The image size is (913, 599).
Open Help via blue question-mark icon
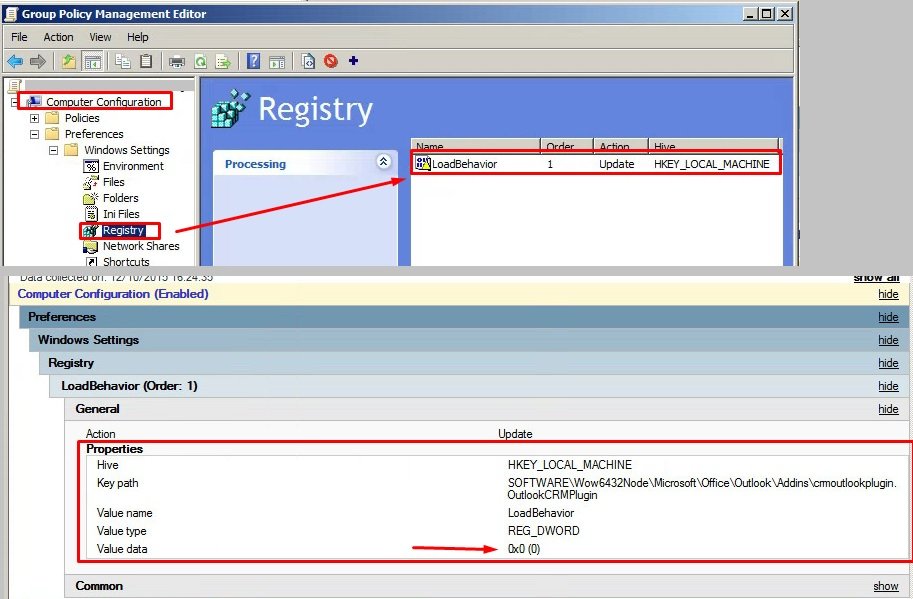pos(254,61)
